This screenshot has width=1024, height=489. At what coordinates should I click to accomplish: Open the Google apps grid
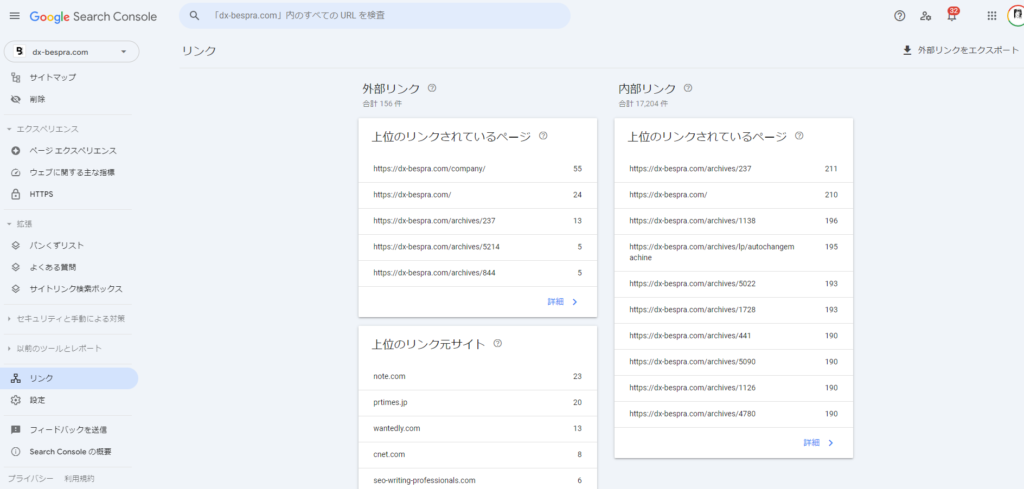pos(991,16)
